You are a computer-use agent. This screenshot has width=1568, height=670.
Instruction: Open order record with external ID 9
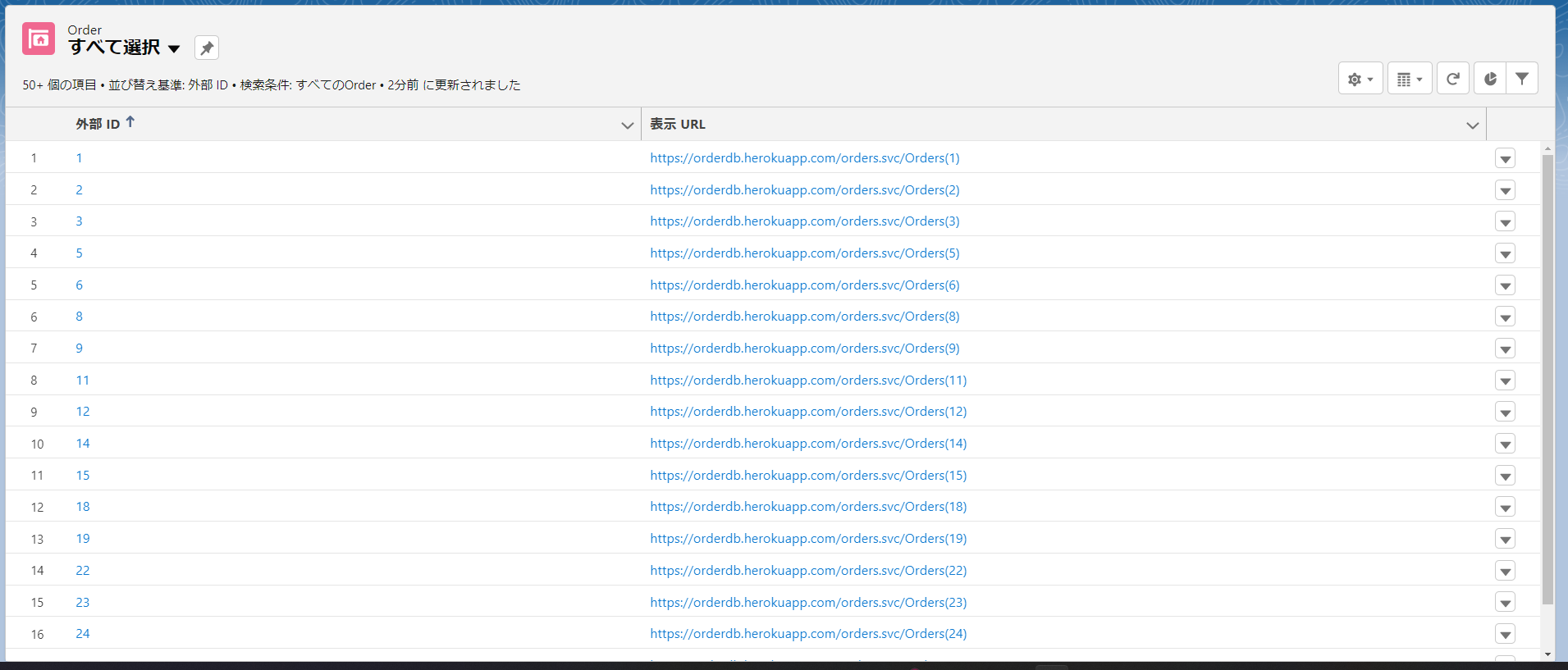pos(79,349)
